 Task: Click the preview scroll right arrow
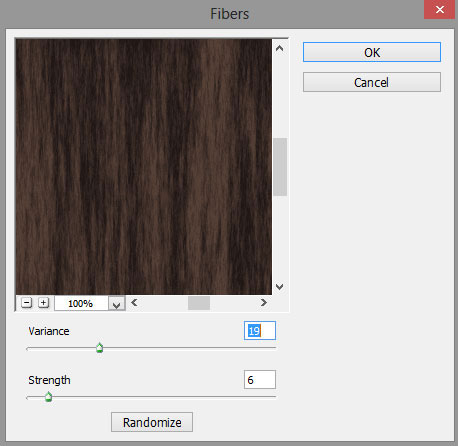[x=264, y=303]
